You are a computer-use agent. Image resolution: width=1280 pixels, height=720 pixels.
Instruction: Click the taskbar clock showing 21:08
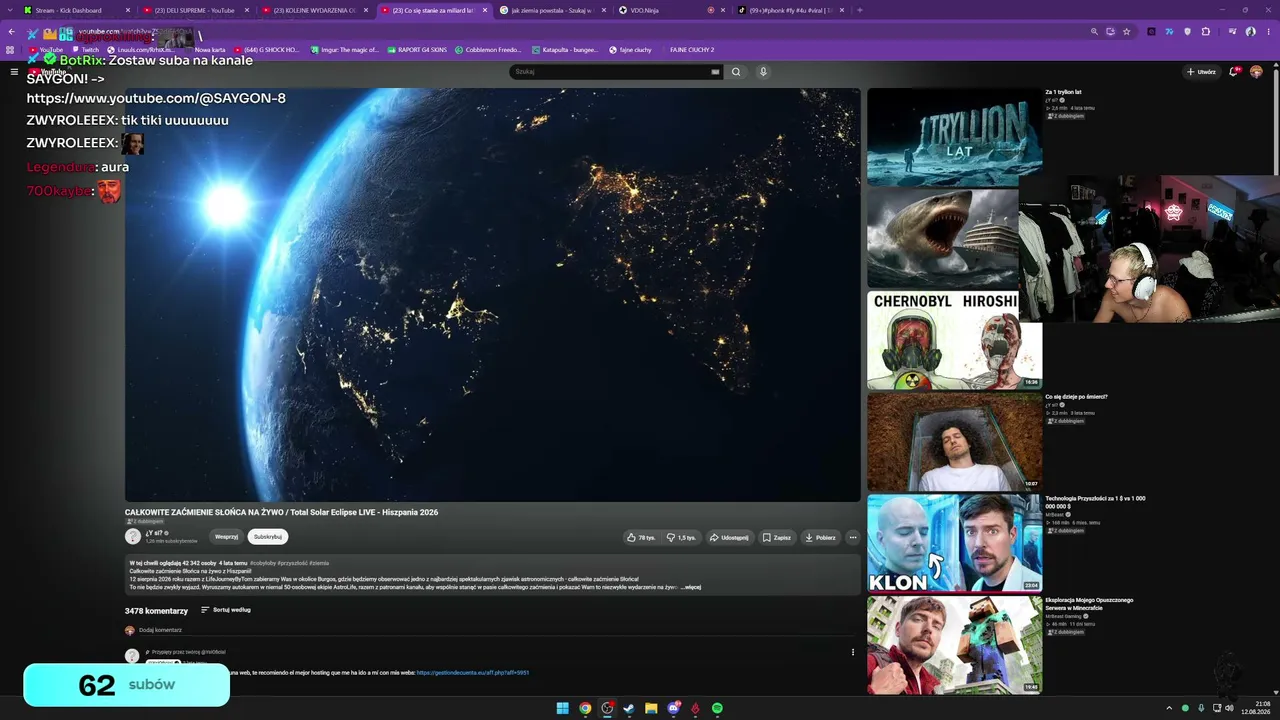pyautogui.click(x=1258, y=708)
